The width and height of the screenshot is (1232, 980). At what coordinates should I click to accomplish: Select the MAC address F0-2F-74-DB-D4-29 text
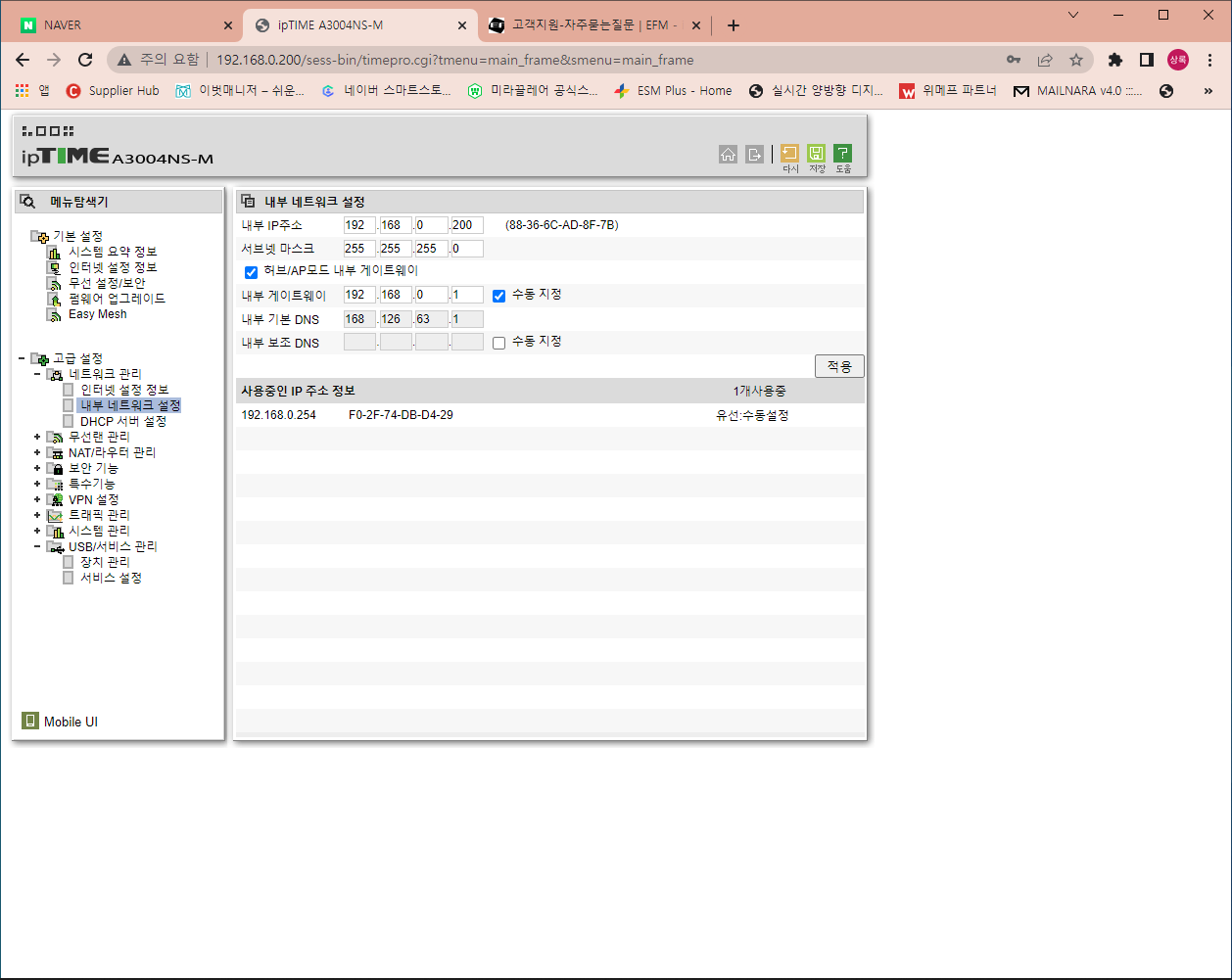coord(401,415)
